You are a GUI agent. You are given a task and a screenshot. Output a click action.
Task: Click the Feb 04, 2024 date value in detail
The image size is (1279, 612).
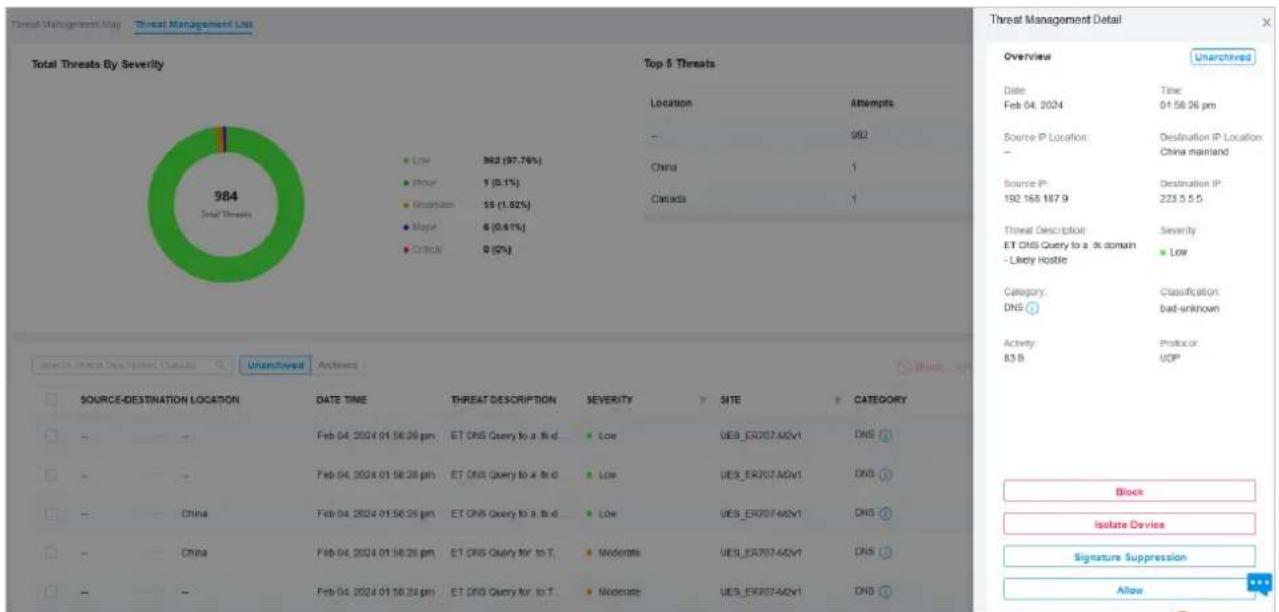click(1033, 103)
